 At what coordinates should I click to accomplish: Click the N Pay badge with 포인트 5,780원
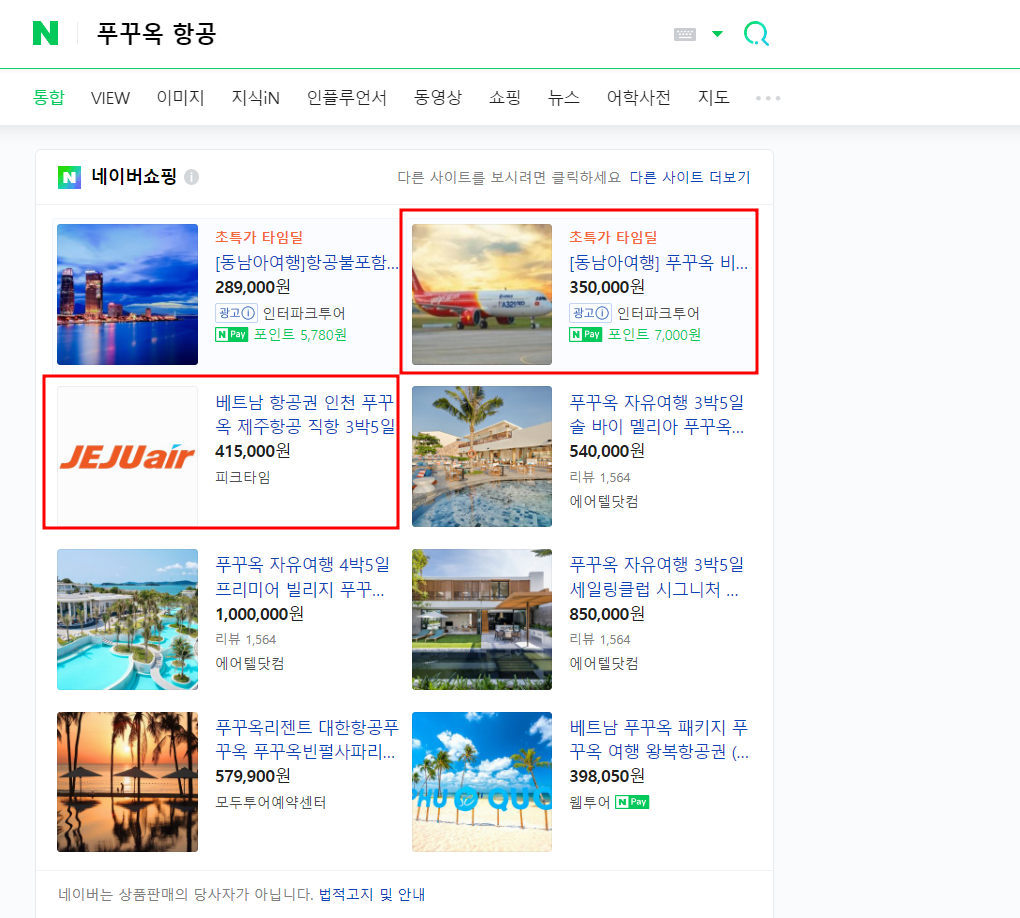pos(232,334)
